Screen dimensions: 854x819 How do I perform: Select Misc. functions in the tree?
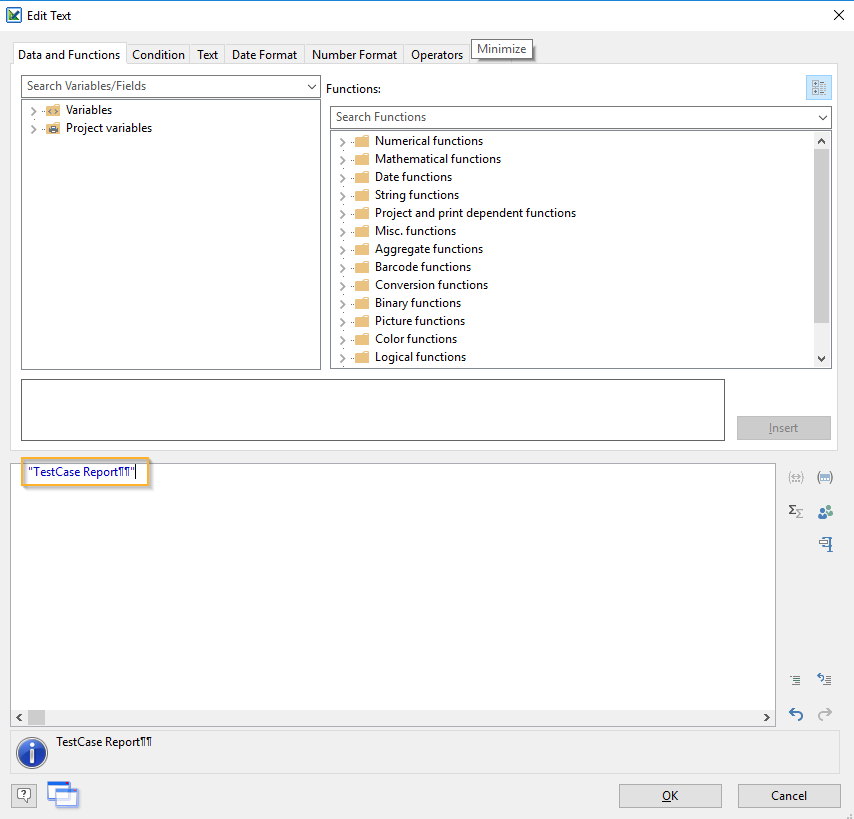(x=415, y=231)
